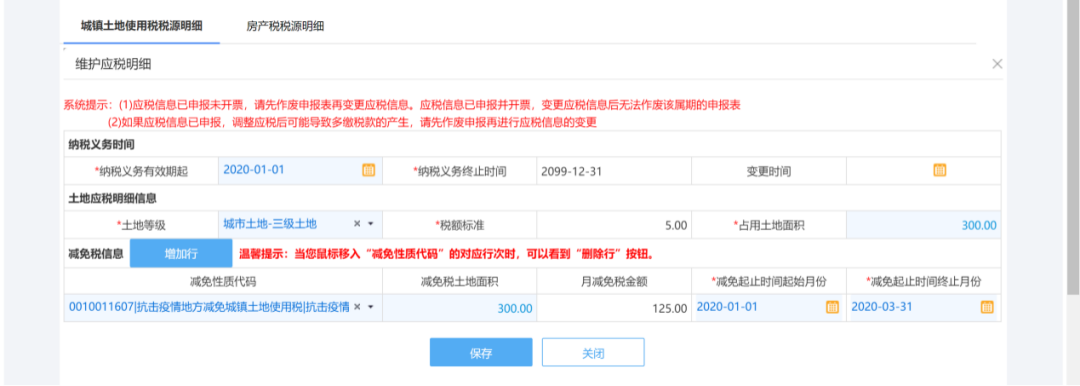Viewport: 1080px width, 386px height.
Task: Click the 0010011607 减免性质代码 entry
Action: pos(209,307)
